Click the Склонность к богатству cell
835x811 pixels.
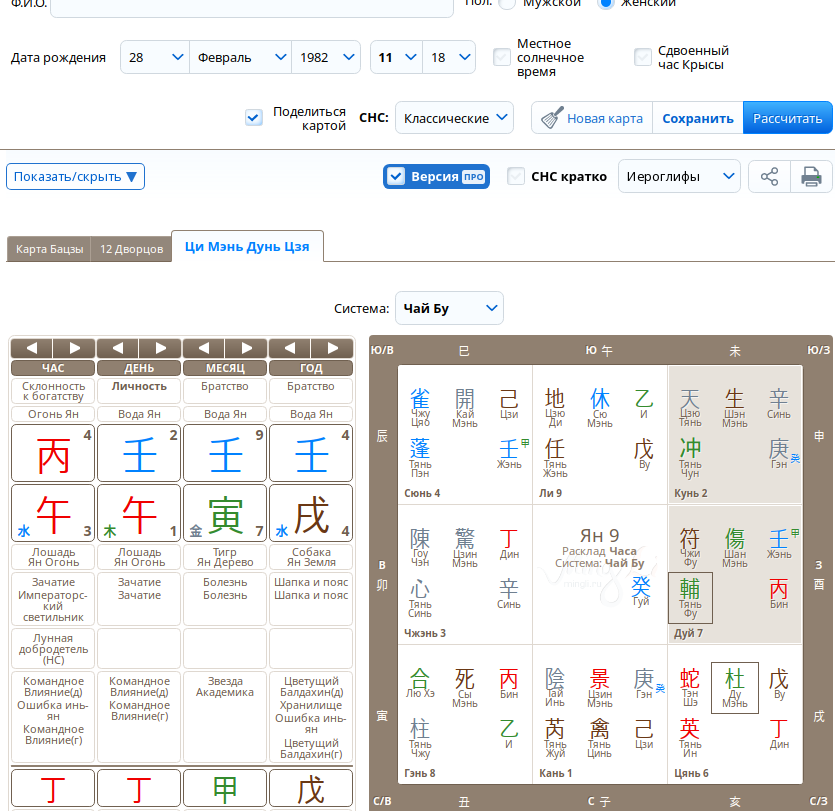(x=53, y=391)
